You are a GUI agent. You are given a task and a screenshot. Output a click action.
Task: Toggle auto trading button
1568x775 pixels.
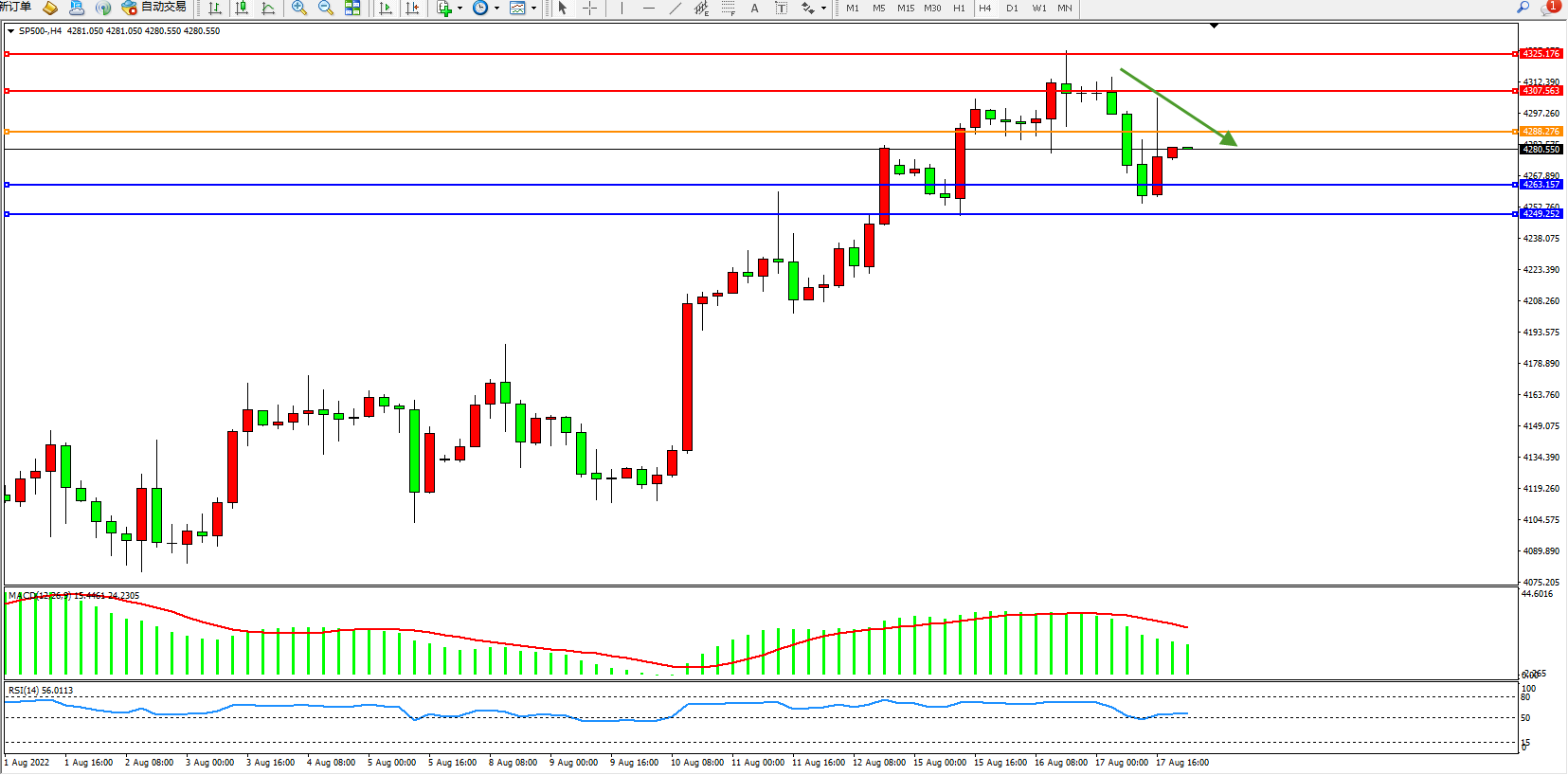(154, 8)
